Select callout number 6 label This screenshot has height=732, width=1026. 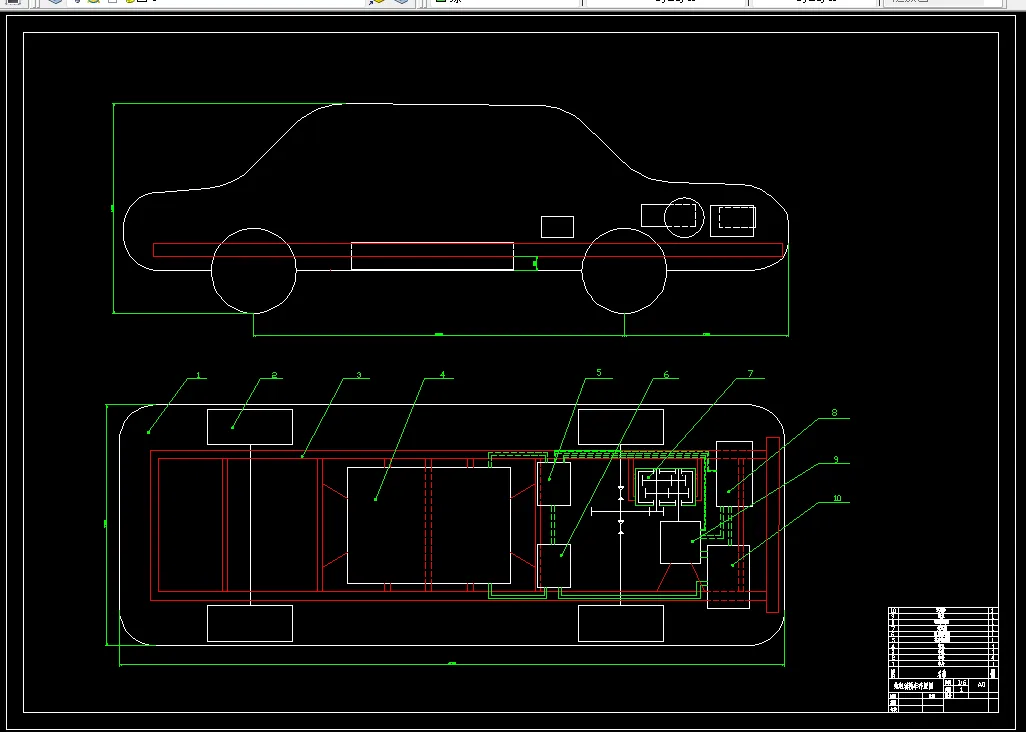pyautogui.click(x=666, y=375)
